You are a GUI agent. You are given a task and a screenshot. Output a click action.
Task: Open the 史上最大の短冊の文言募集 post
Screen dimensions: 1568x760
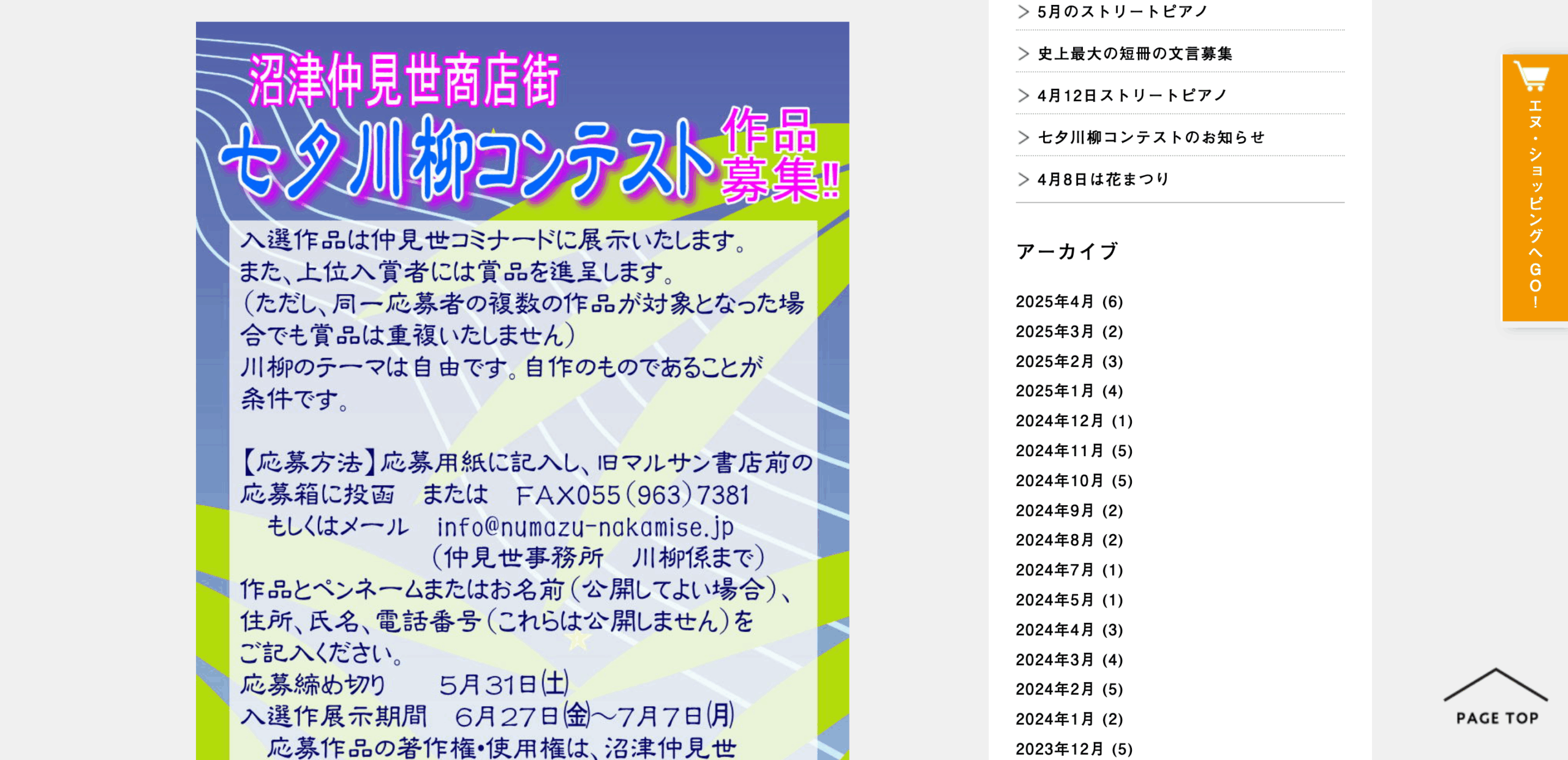[1135, 54]
